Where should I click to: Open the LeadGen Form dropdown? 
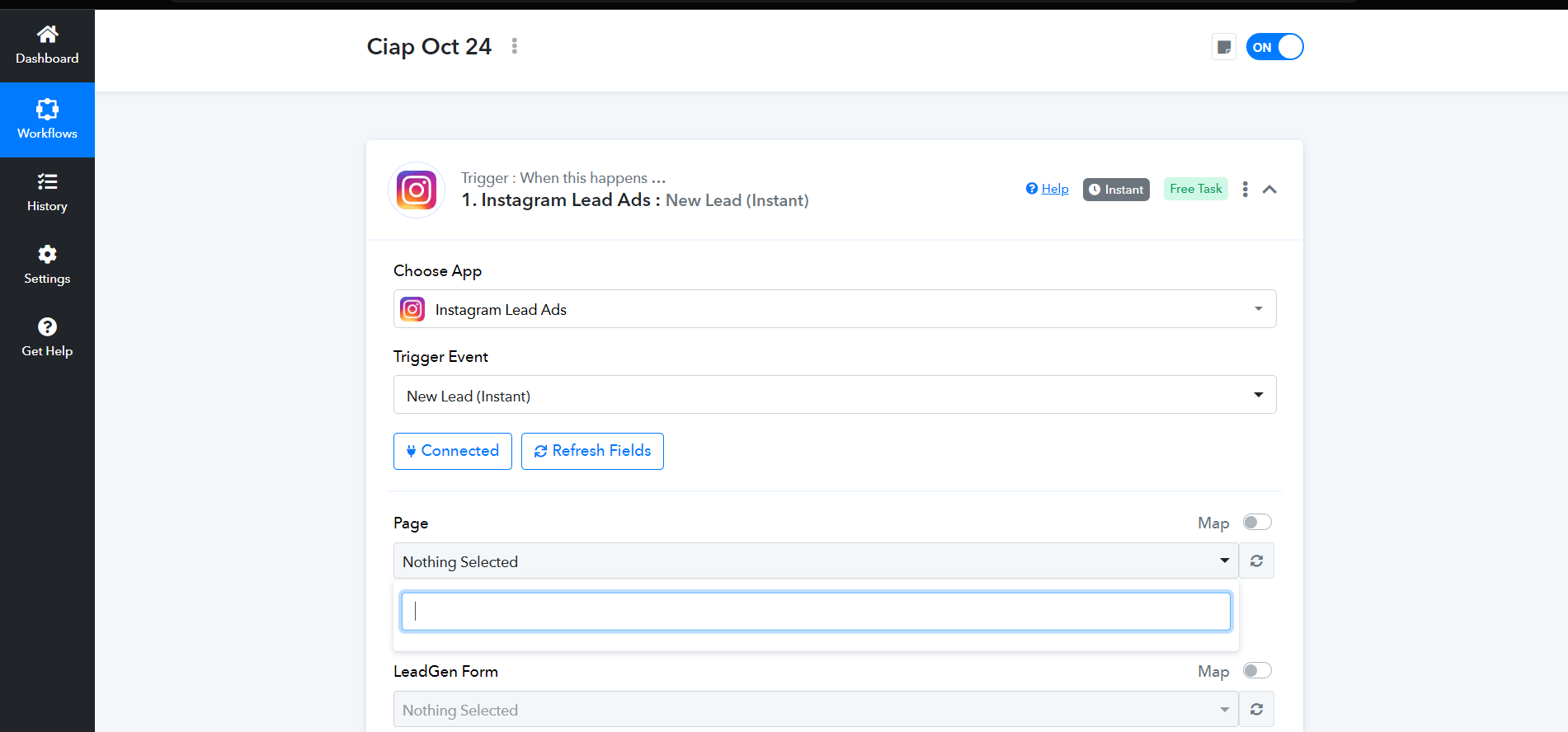point(816,710)
